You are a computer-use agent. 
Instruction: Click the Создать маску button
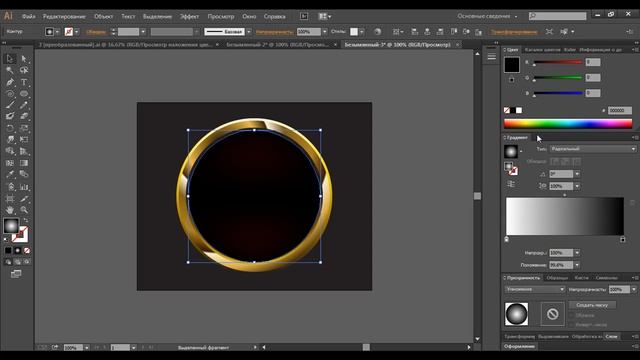point(592,305)
